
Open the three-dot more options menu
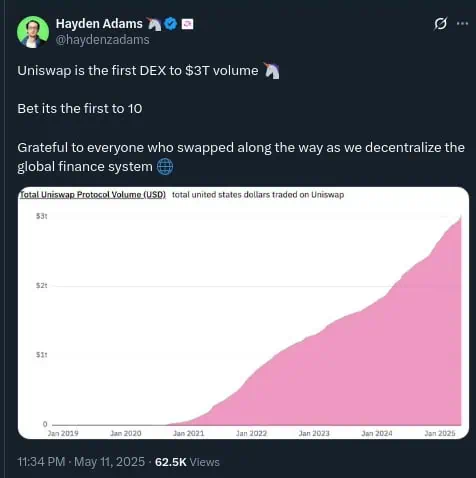pos(462,24)
